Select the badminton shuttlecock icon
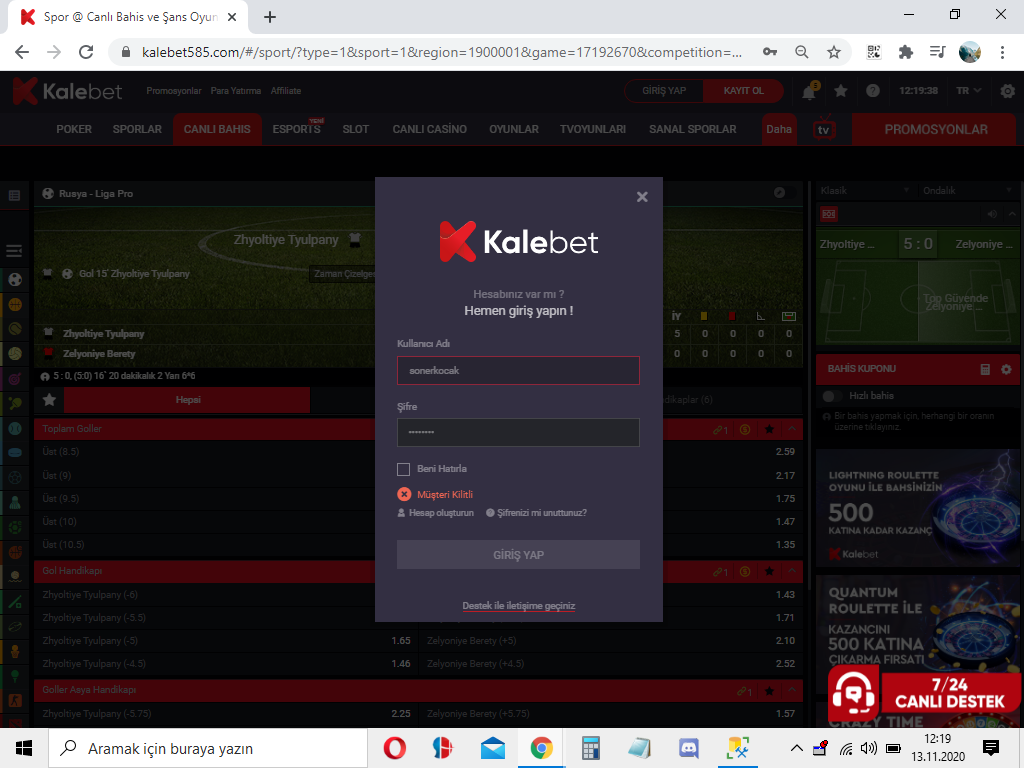The width and height of the screenshot is (1024, 768). 15,503
